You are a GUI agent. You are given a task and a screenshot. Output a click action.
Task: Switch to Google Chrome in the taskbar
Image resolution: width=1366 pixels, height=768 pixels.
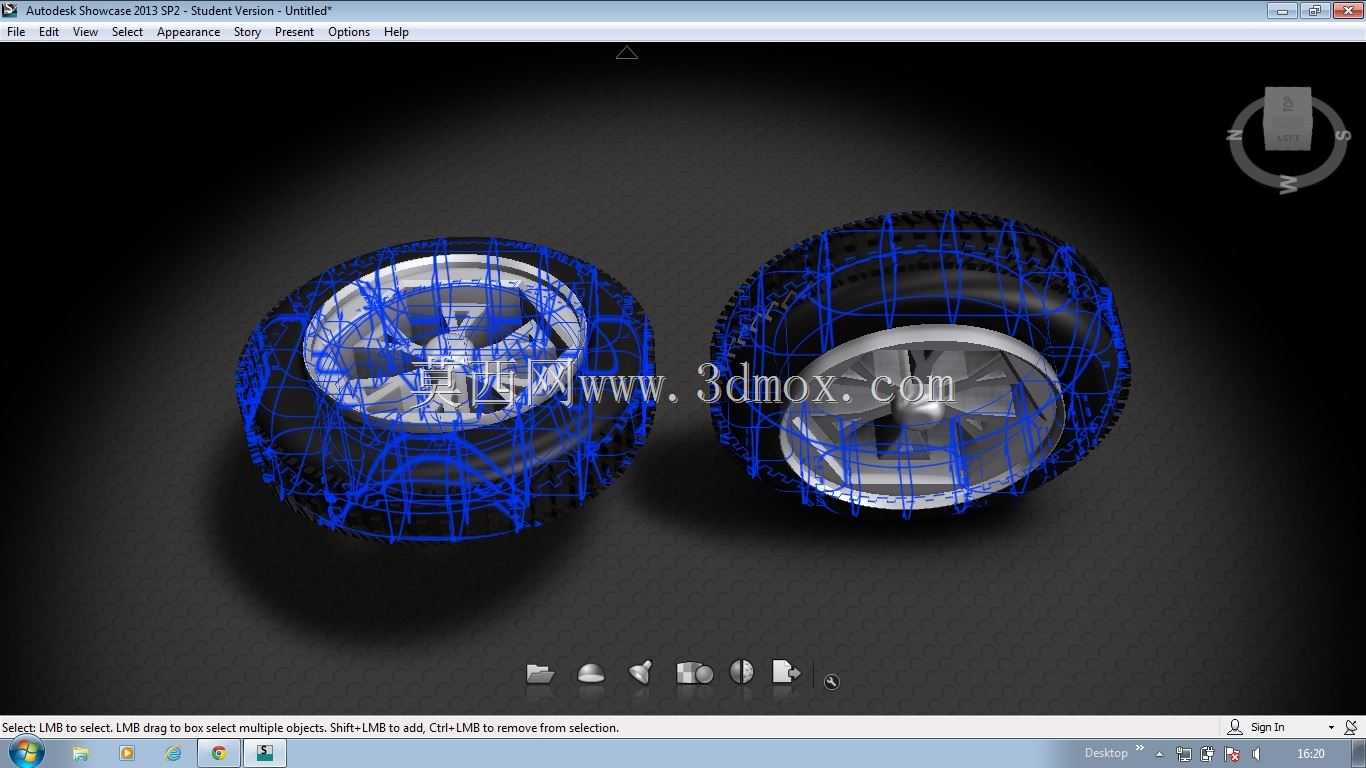click(219, 753)
